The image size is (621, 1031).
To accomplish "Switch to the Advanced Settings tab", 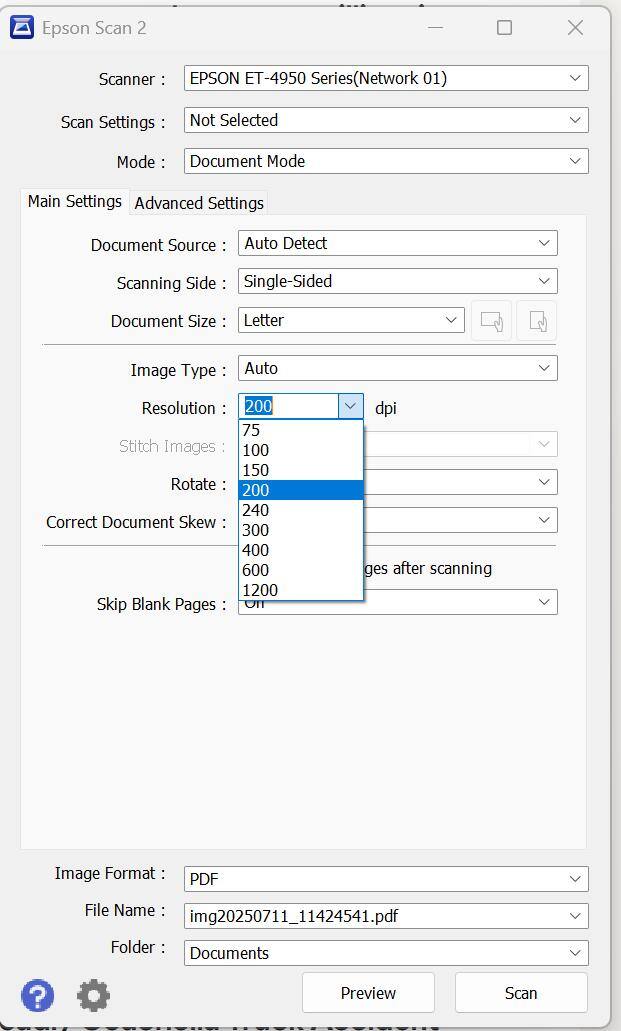I will pos(199,203).
